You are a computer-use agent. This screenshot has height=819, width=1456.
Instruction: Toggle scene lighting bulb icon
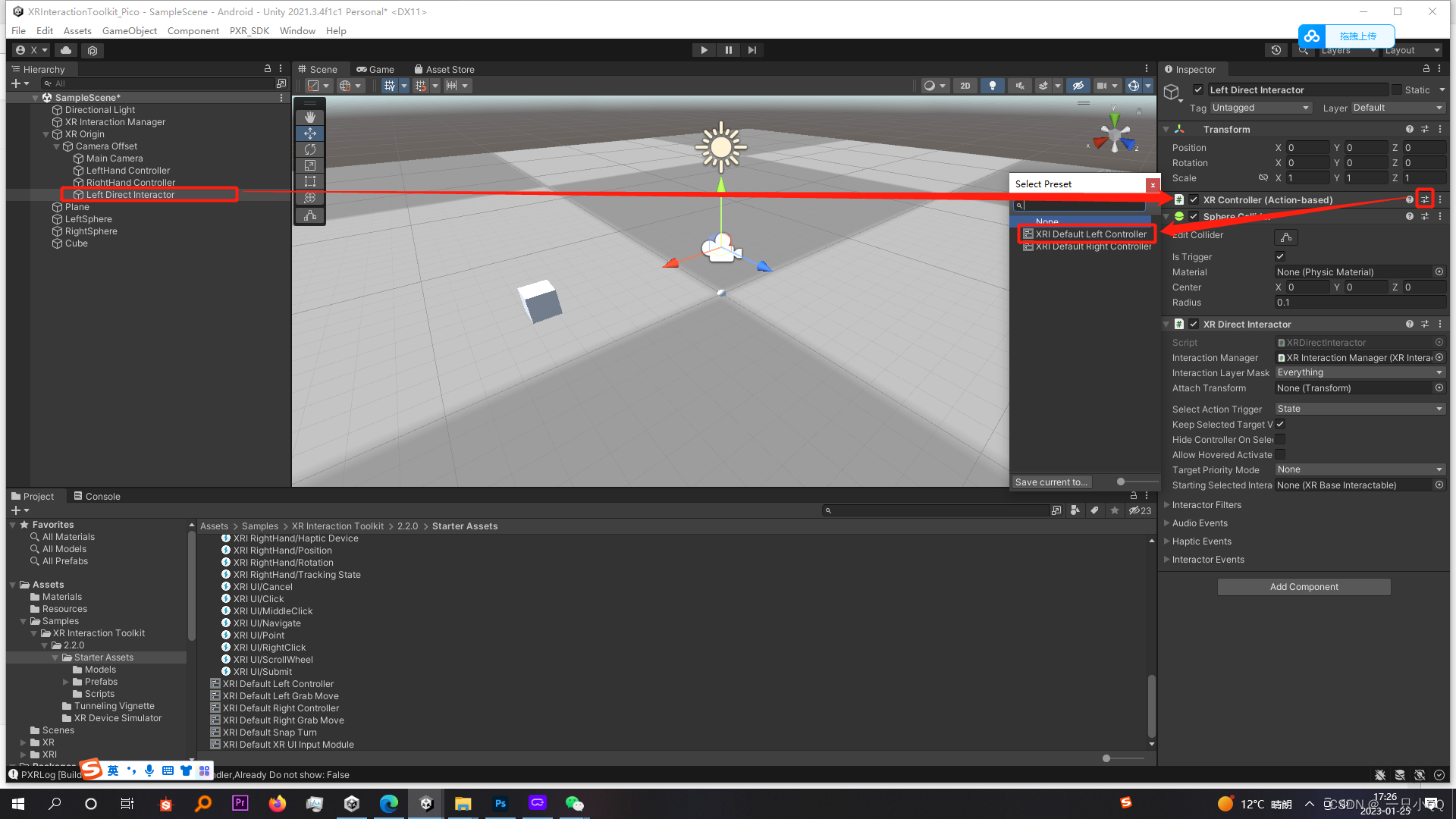pyautogui.click(x=992, y=86)
